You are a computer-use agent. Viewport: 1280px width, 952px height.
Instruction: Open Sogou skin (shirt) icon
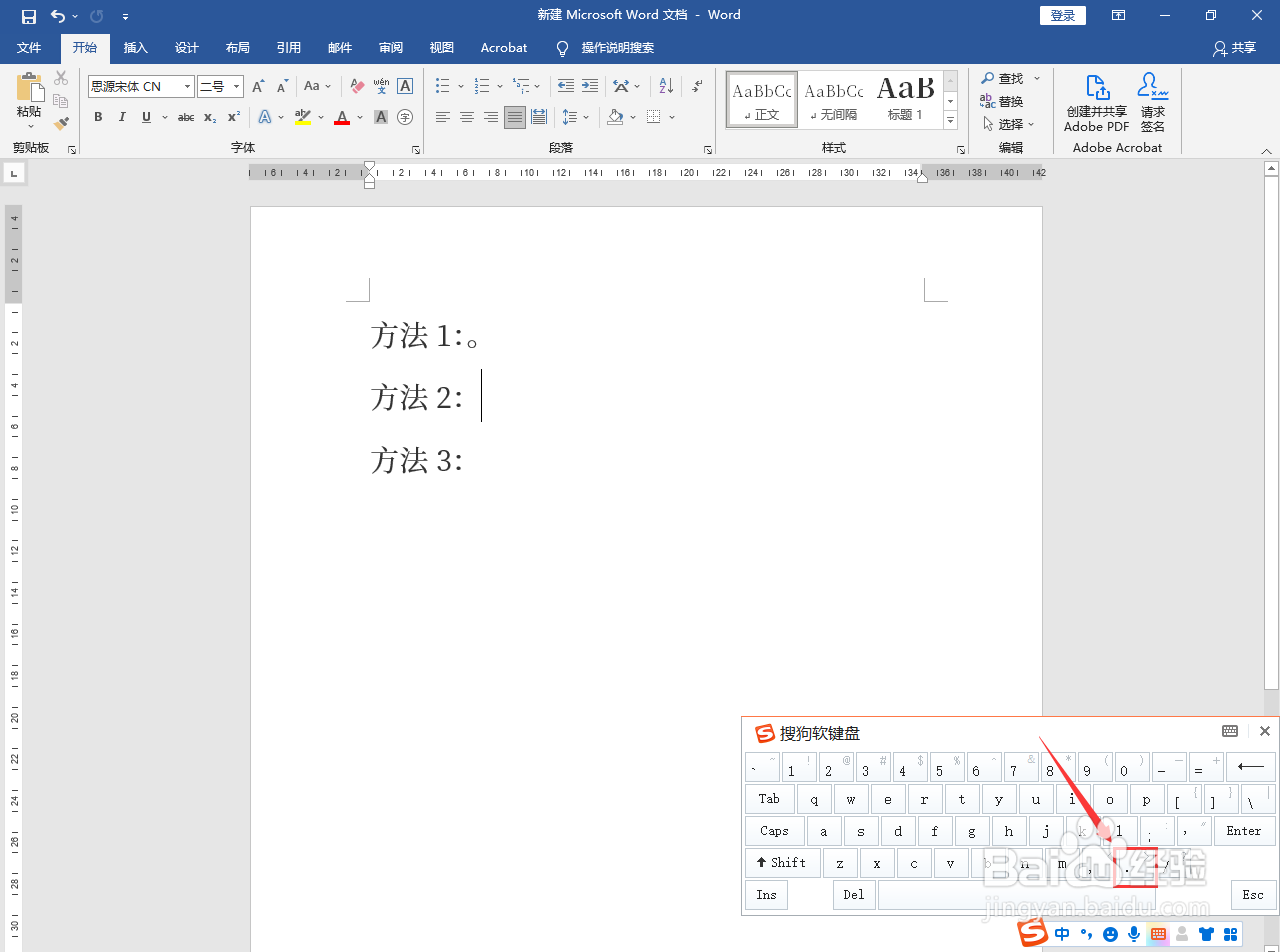(x=1206, y=934)
